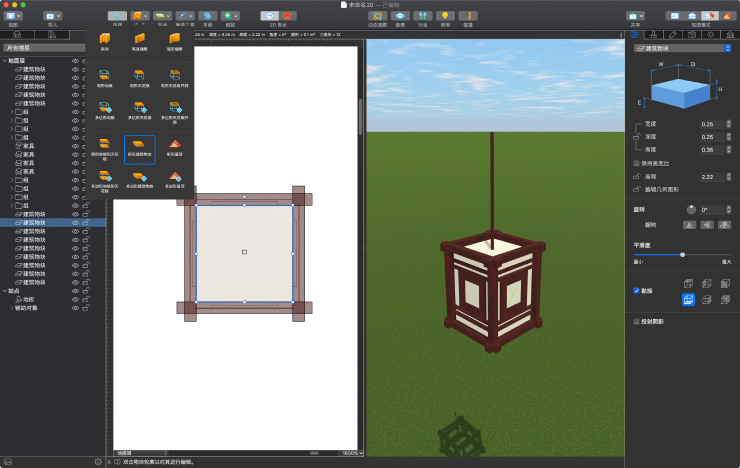The image size is (740, 468).
Task: Pick the polygonal ceiling tool in popup
Action: 140,111
